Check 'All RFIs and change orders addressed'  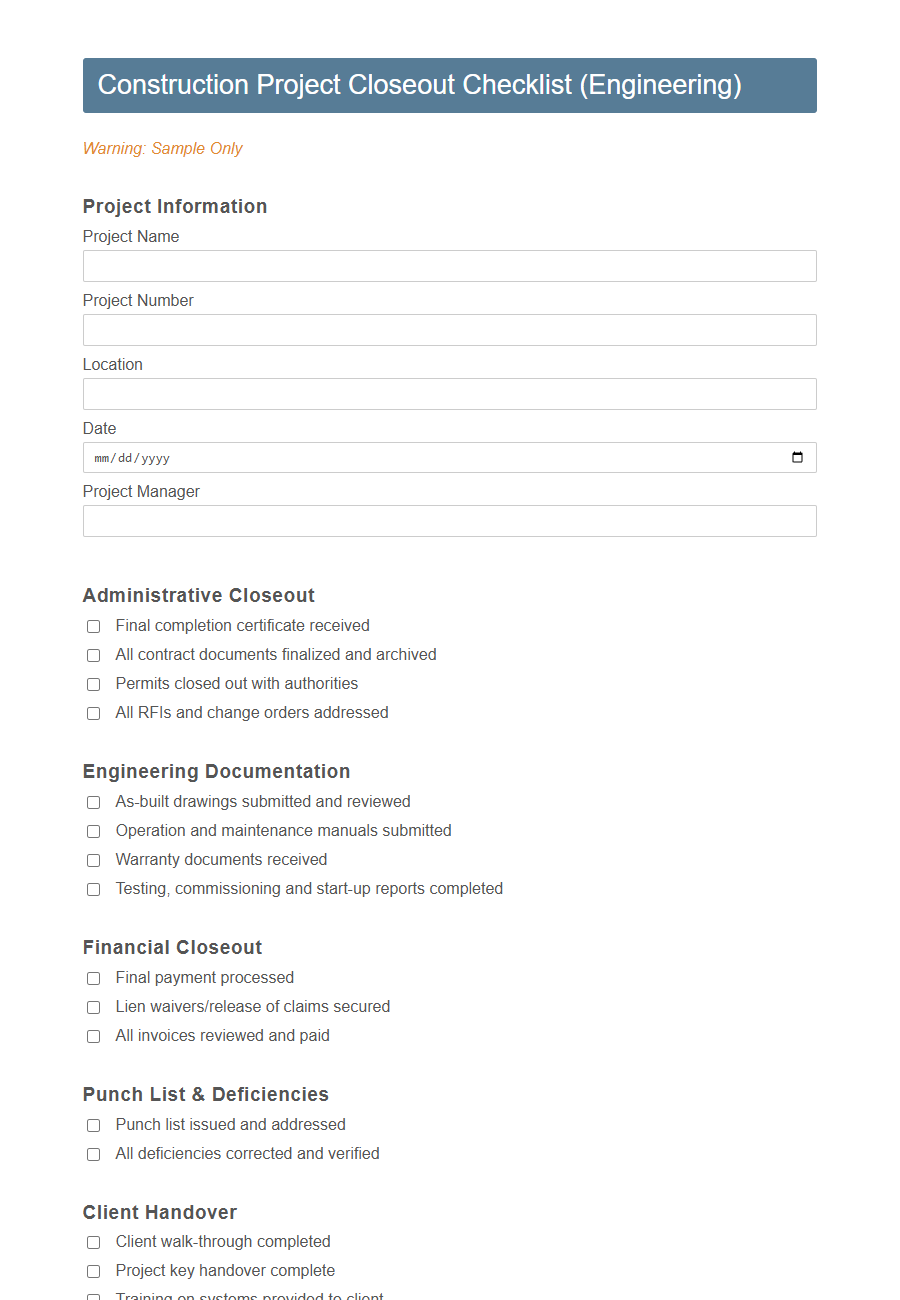[x=93, y=713]
